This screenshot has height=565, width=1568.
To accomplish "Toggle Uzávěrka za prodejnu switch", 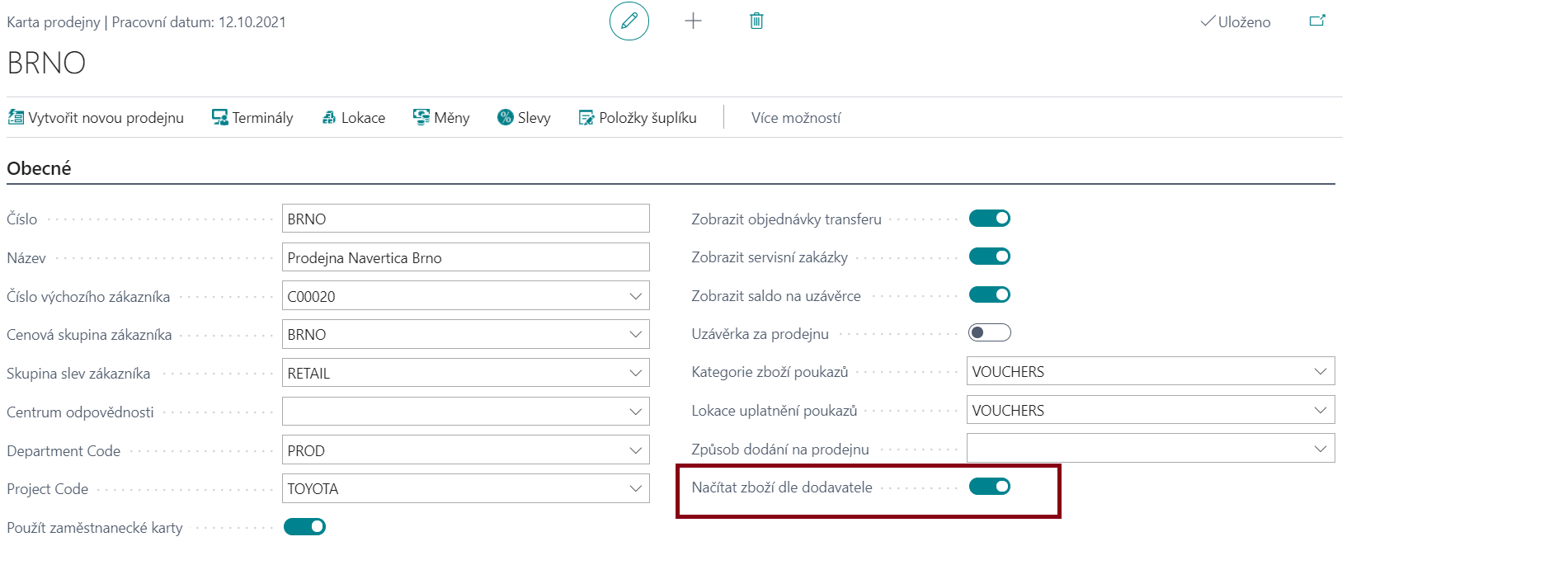I will click(x=990, y=332).
